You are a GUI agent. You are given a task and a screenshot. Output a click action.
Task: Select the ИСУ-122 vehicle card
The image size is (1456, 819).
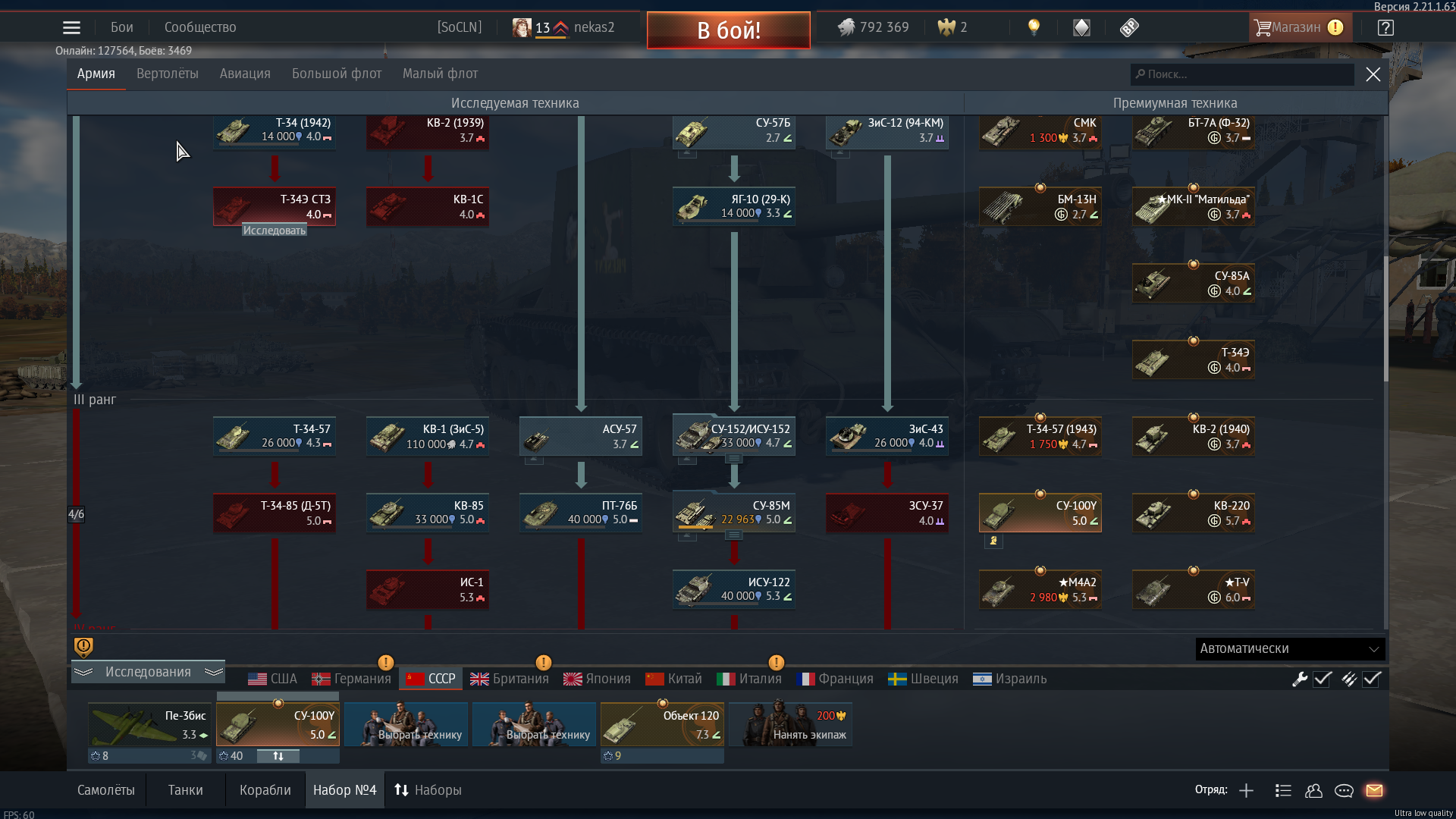point(734,590)
